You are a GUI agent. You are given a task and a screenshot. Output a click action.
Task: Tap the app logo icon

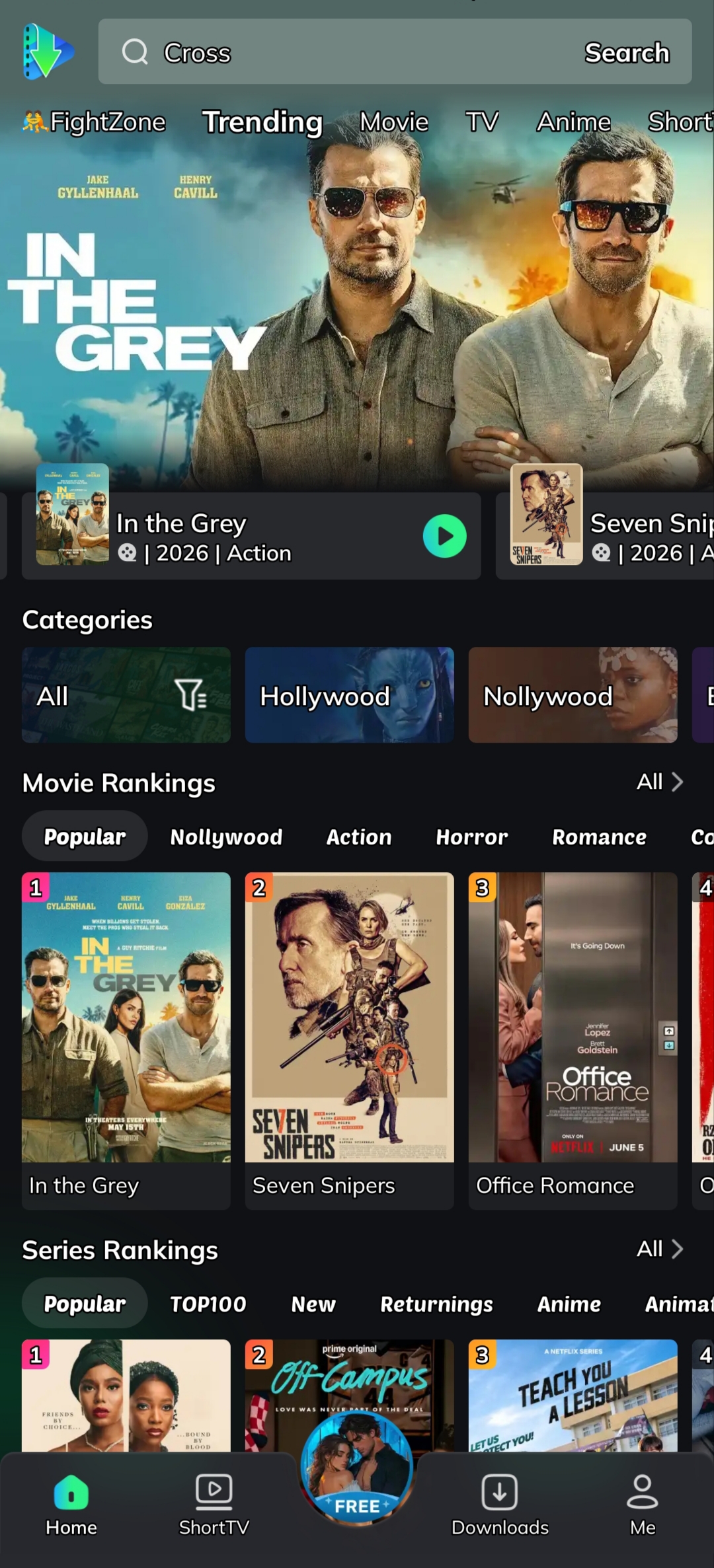pos(48,52)
